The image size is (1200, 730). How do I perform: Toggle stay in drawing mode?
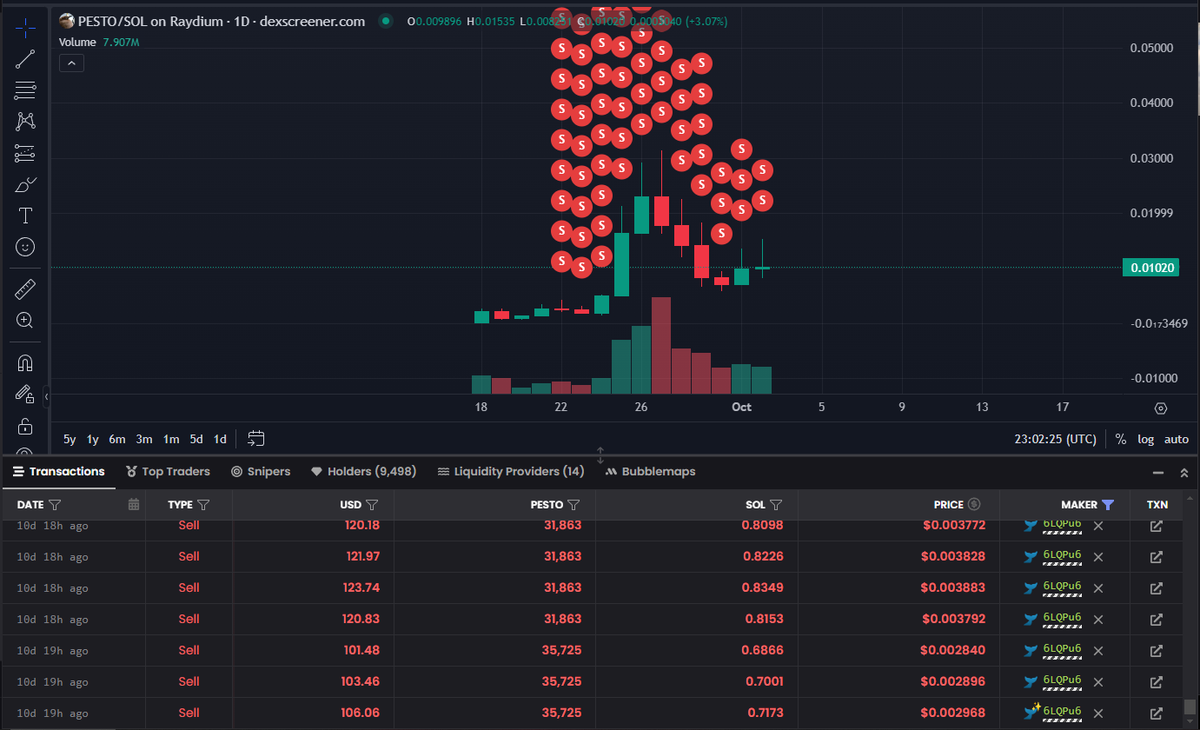(25, 394)
